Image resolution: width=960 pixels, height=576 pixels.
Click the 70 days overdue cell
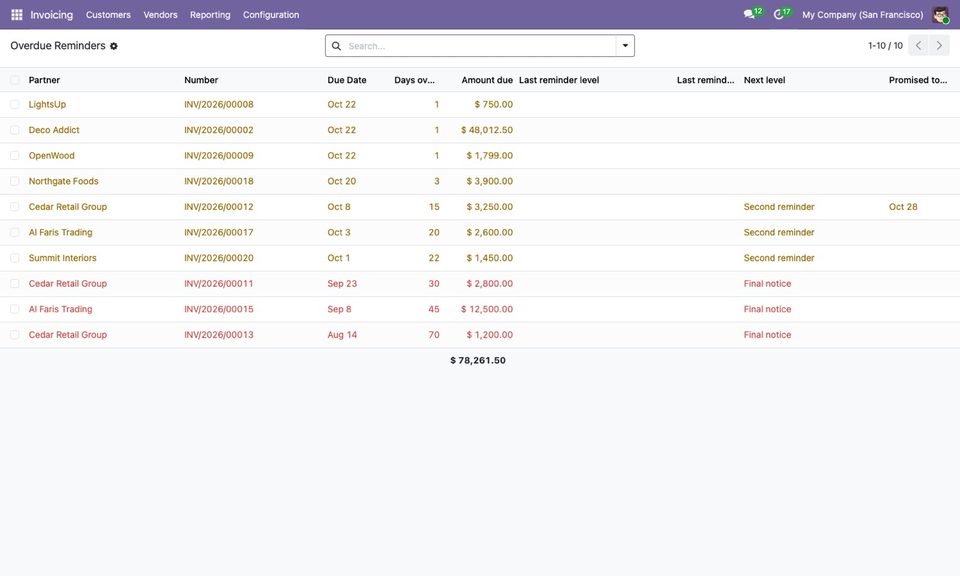[x=433, y=335]
